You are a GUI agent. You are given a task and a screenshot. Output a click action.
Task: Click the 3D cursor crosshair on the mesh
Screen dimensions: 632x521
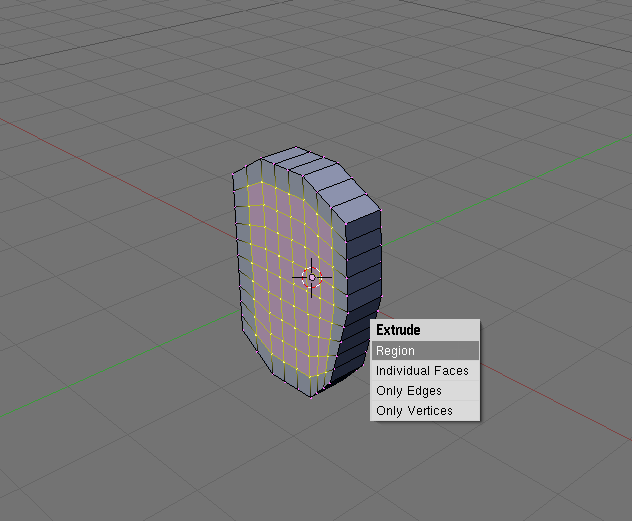tap(312, 277)
